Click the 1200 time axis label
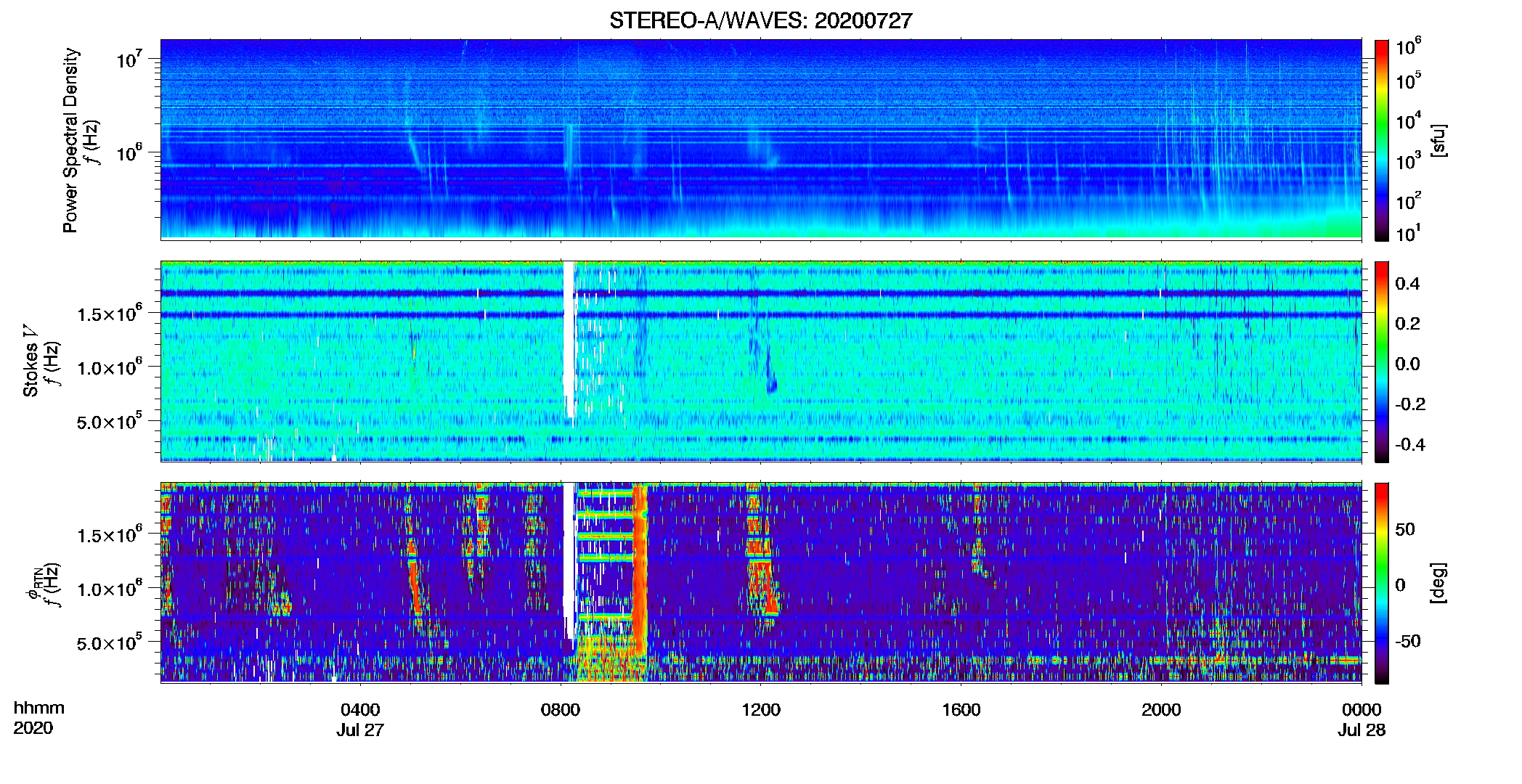 761,709
